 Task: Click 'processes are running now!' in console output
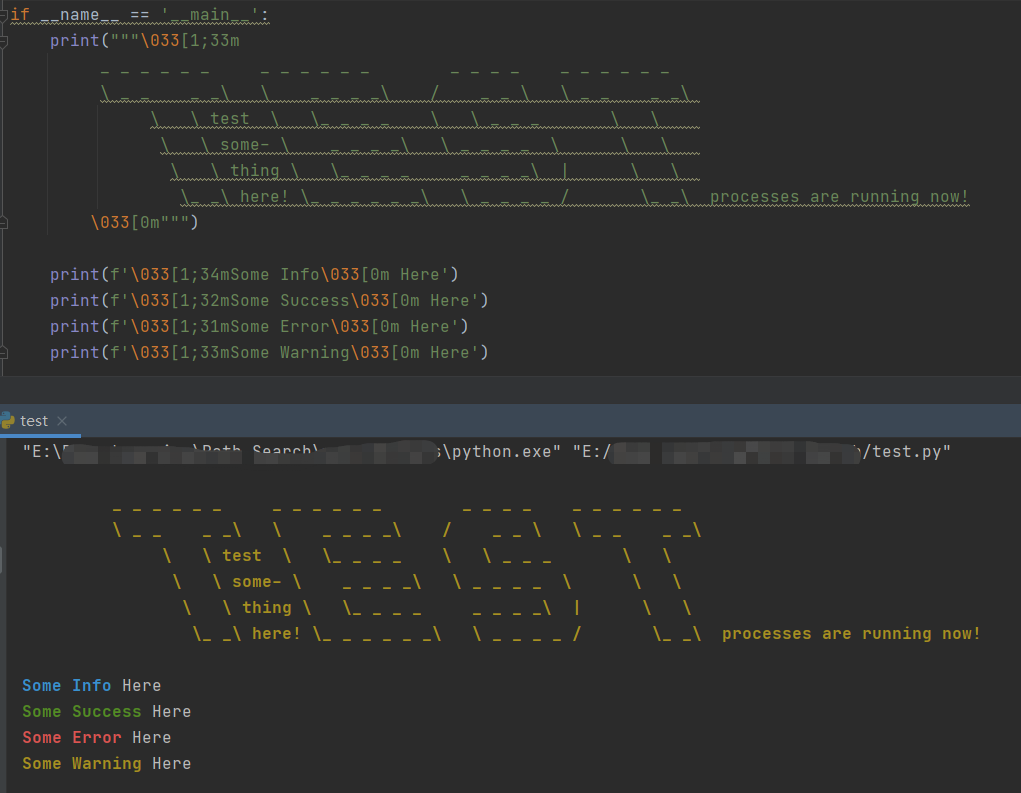851,633
